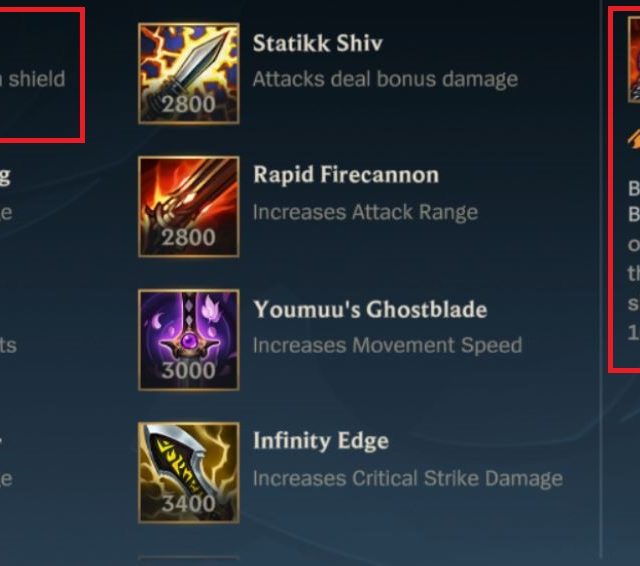Viewport: 640px width, 566px height.
Task: Click the Infinity Edge item name
Action: (321, 441)
